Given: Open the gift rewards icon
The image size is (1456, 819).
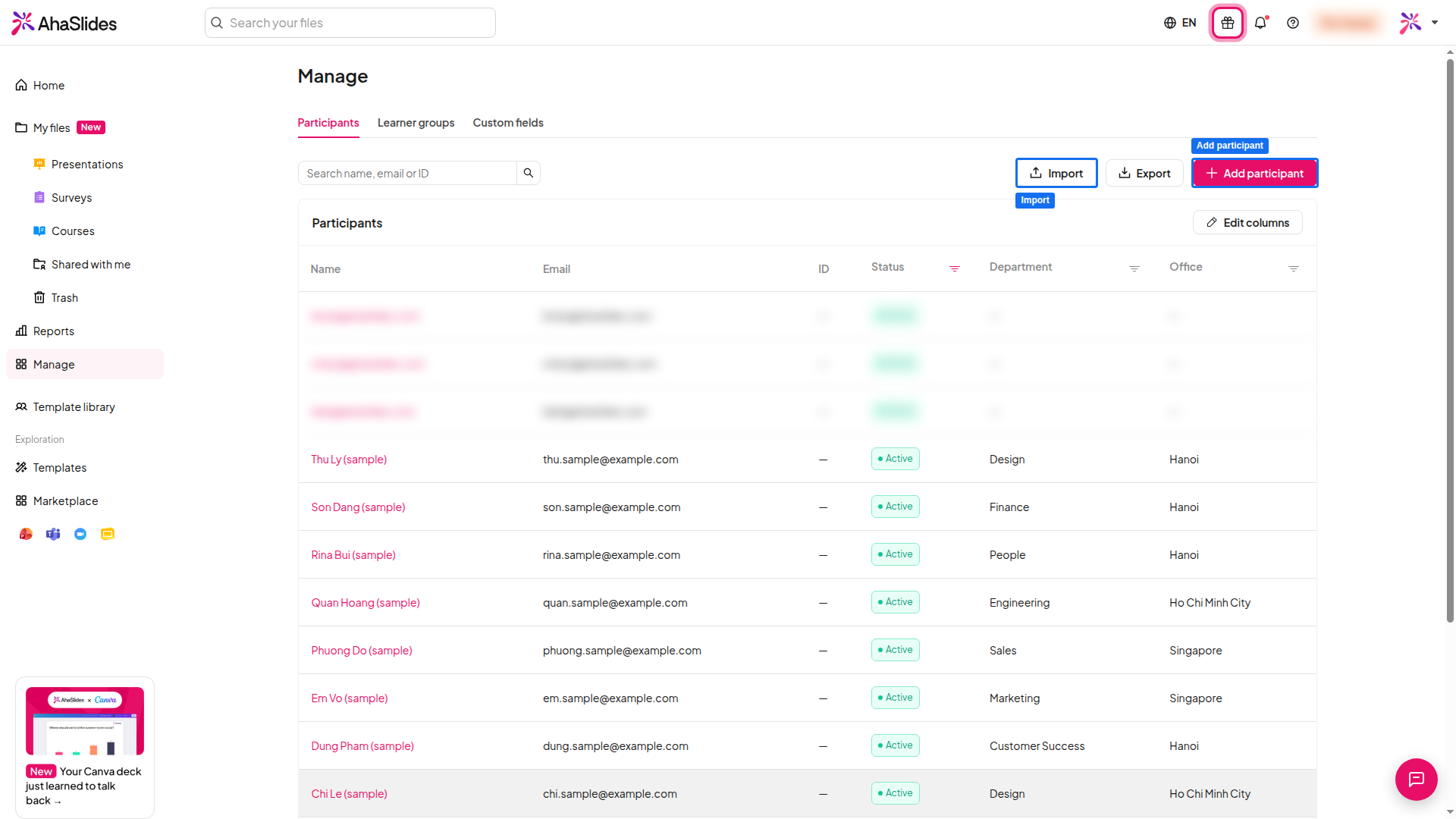Looking at the screenshot, I should point(1227,23).
